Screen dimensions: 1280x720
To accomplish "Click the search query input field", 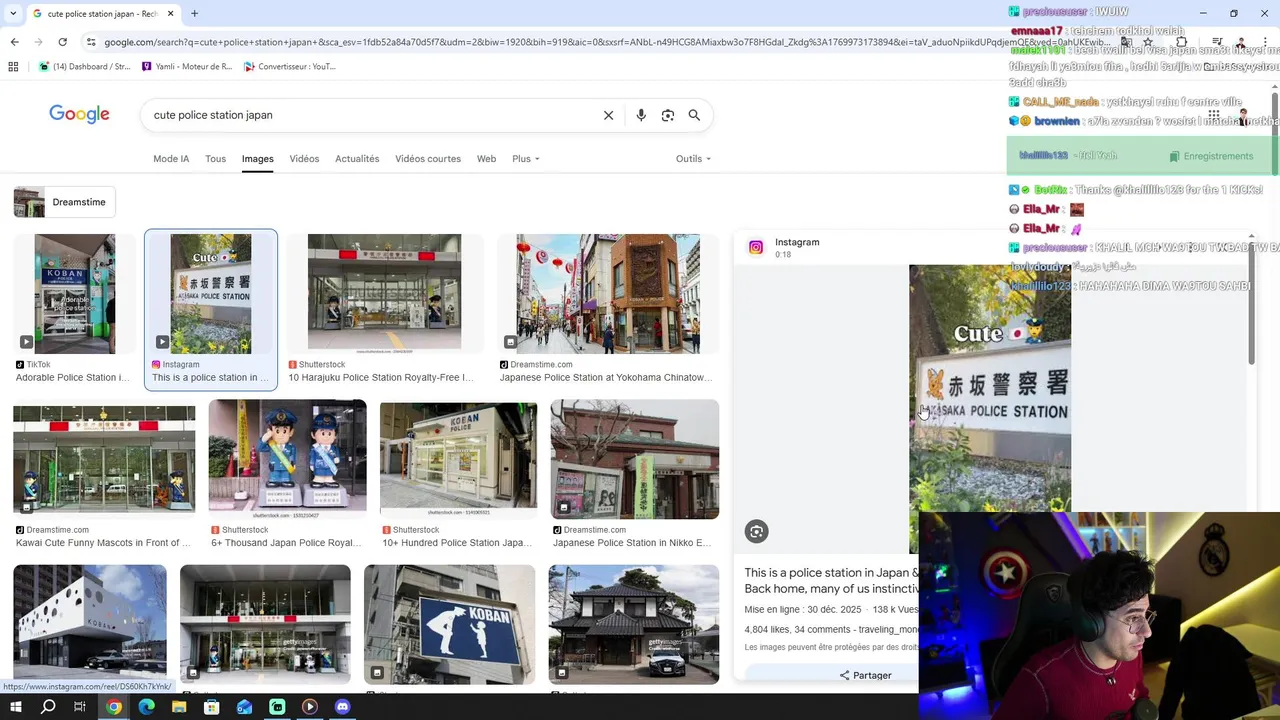I will pyautogui.click(x=370, y=115).
